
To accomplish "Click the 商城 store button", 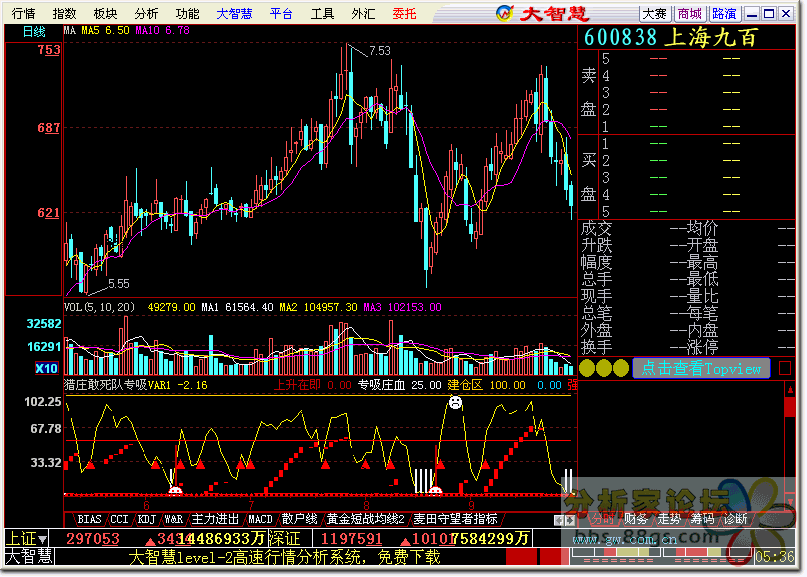I will coord(690,13).
